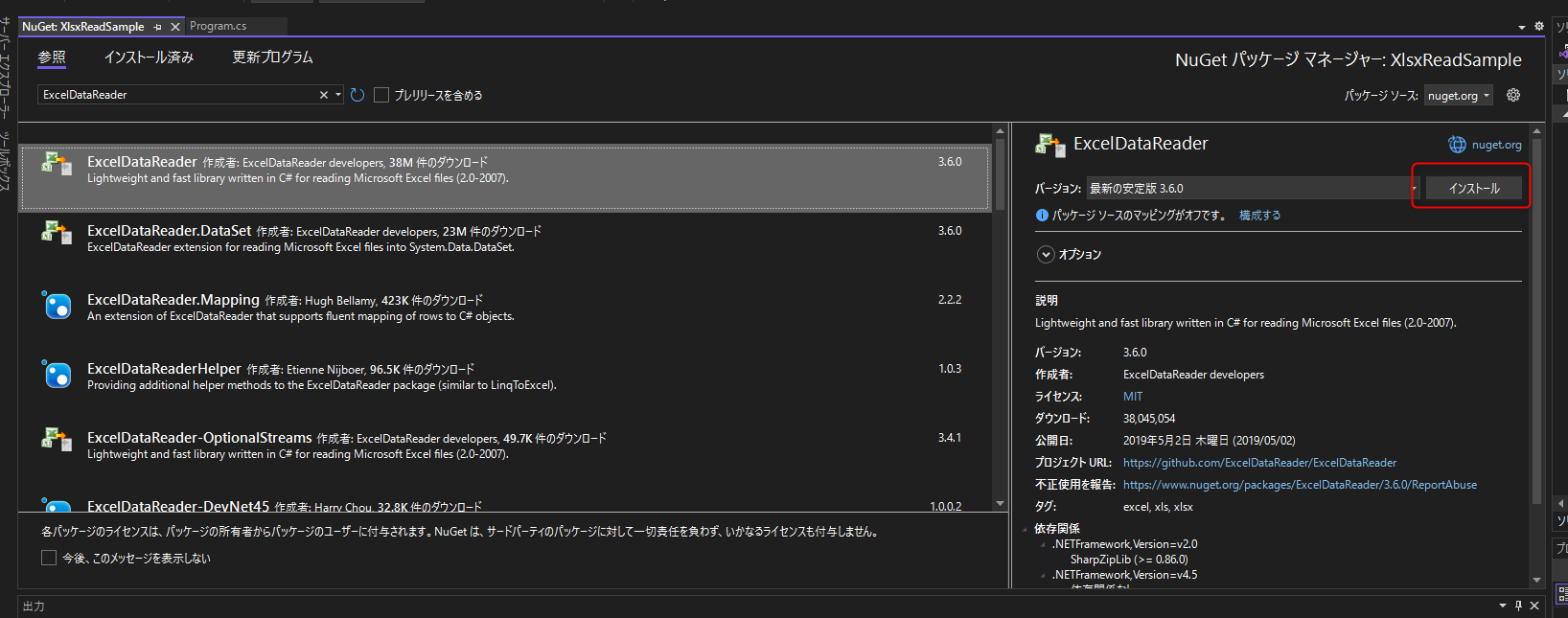Select the ExcelDataReader.DataSet package row
This screenshot has height=618, width=1568.
(x=505, y=246)
